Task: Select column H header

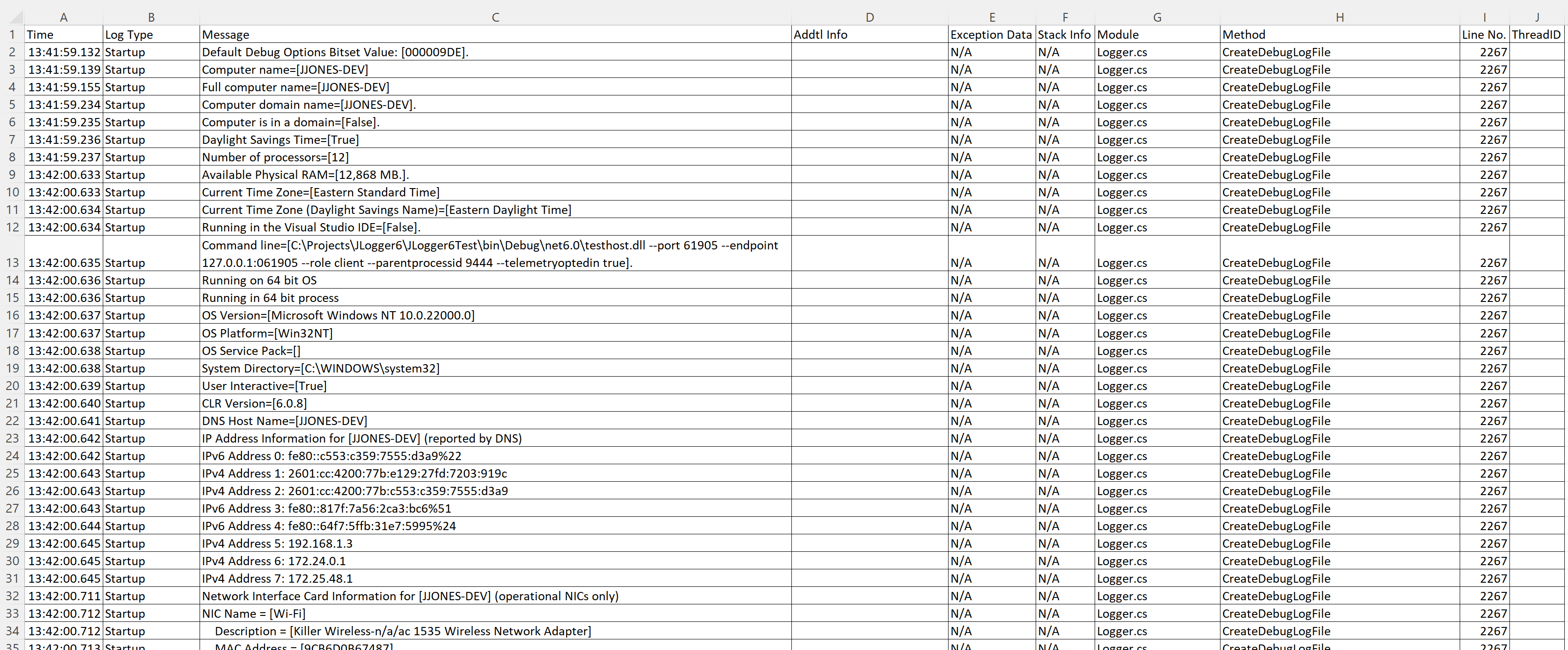Action: click(1340, 17)
